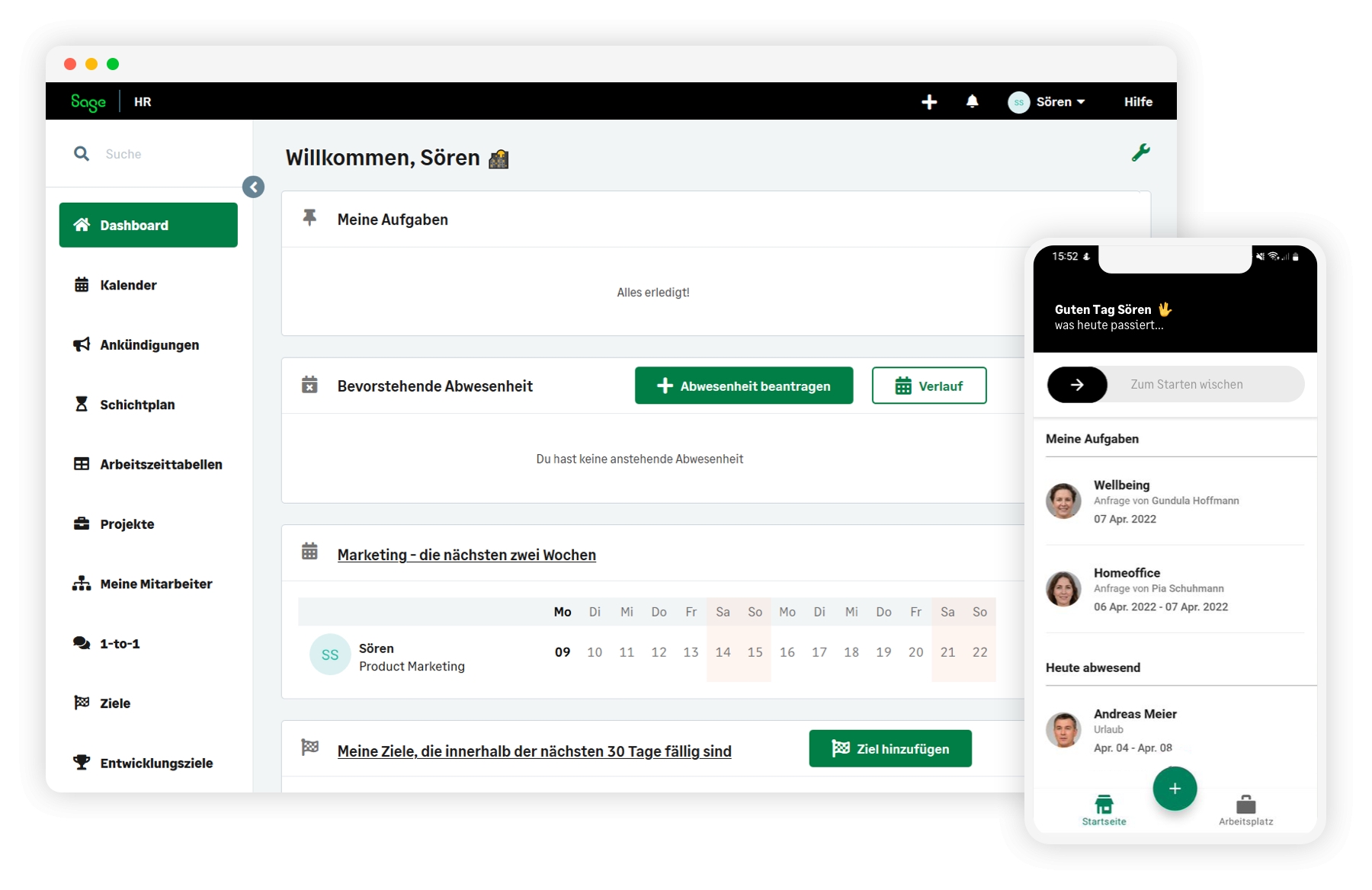Switch to Arbeitsplatz tab on phone
The height and width of the screenshot is (890, 1372).
pyautogui.click(x=1245, y=810)
